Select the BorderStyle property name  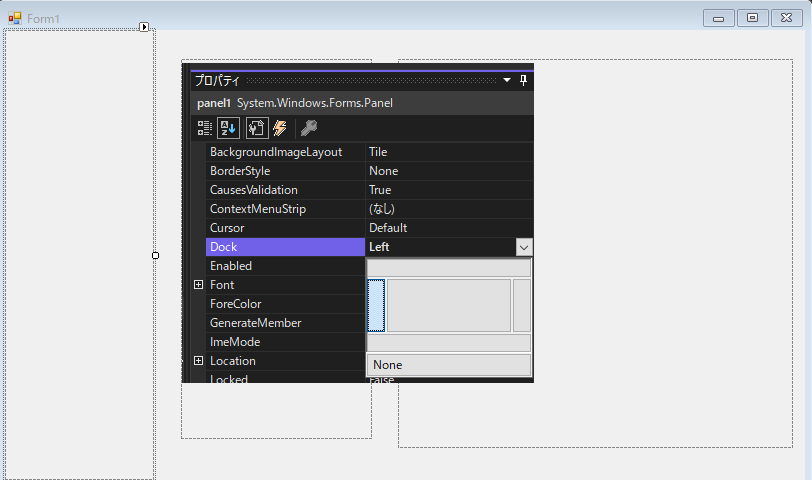coord(240,171)
